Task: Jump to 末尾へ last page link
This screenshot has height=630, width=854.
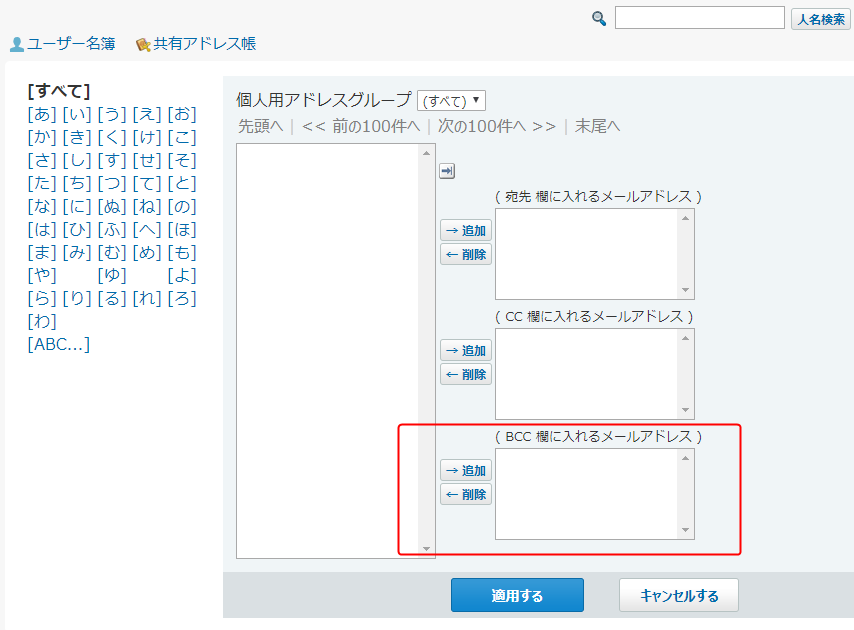Action: click(597, 126)
